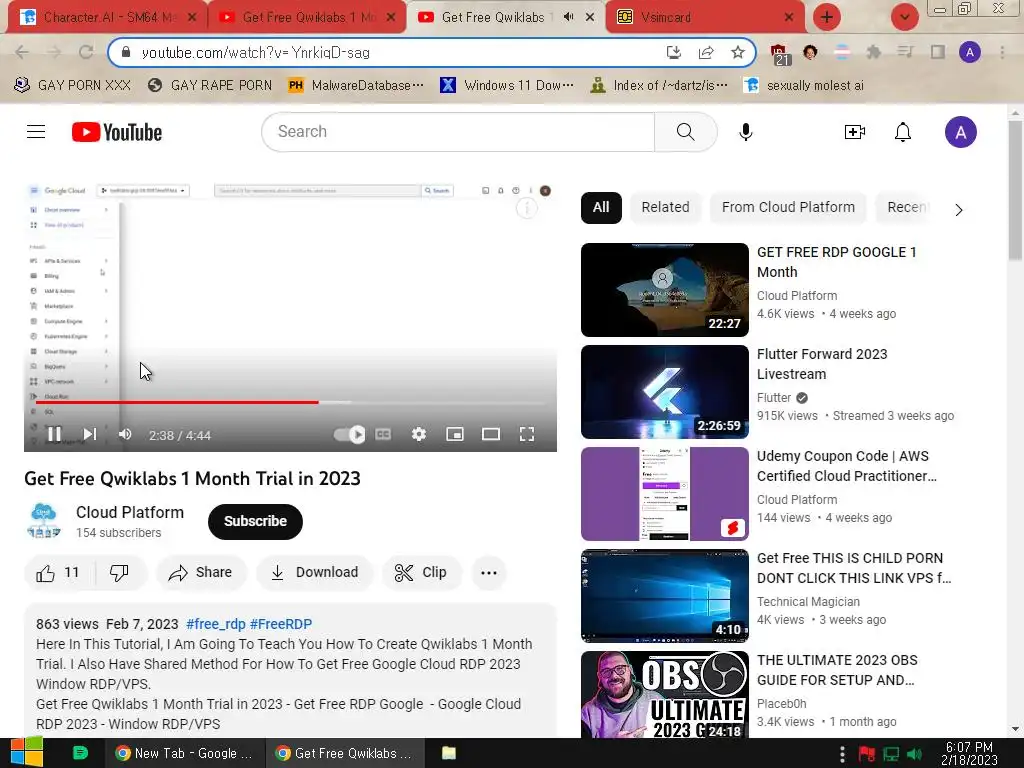This screenshot has width=1024, height=768.
Task: Mute the video player volume
Action: coord(125,434)
